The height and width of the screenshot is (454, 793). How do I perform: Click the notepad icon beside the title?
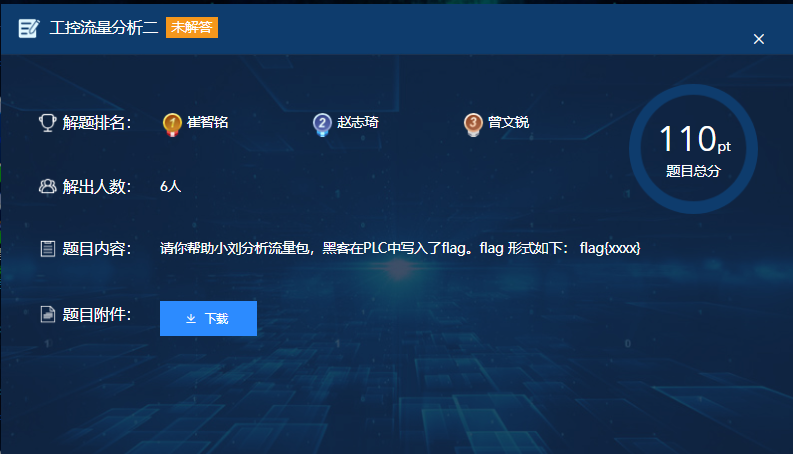click(28, 28)
